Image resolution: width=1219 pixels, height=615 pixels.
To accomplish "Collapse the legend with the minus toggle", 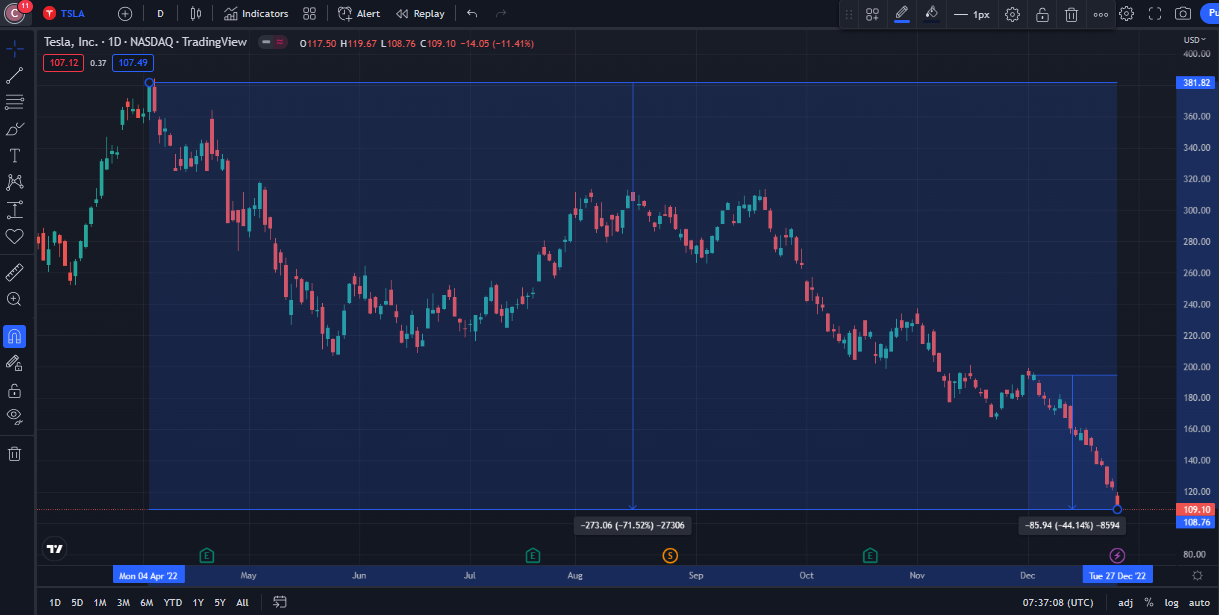I will (x=265, y=43).
